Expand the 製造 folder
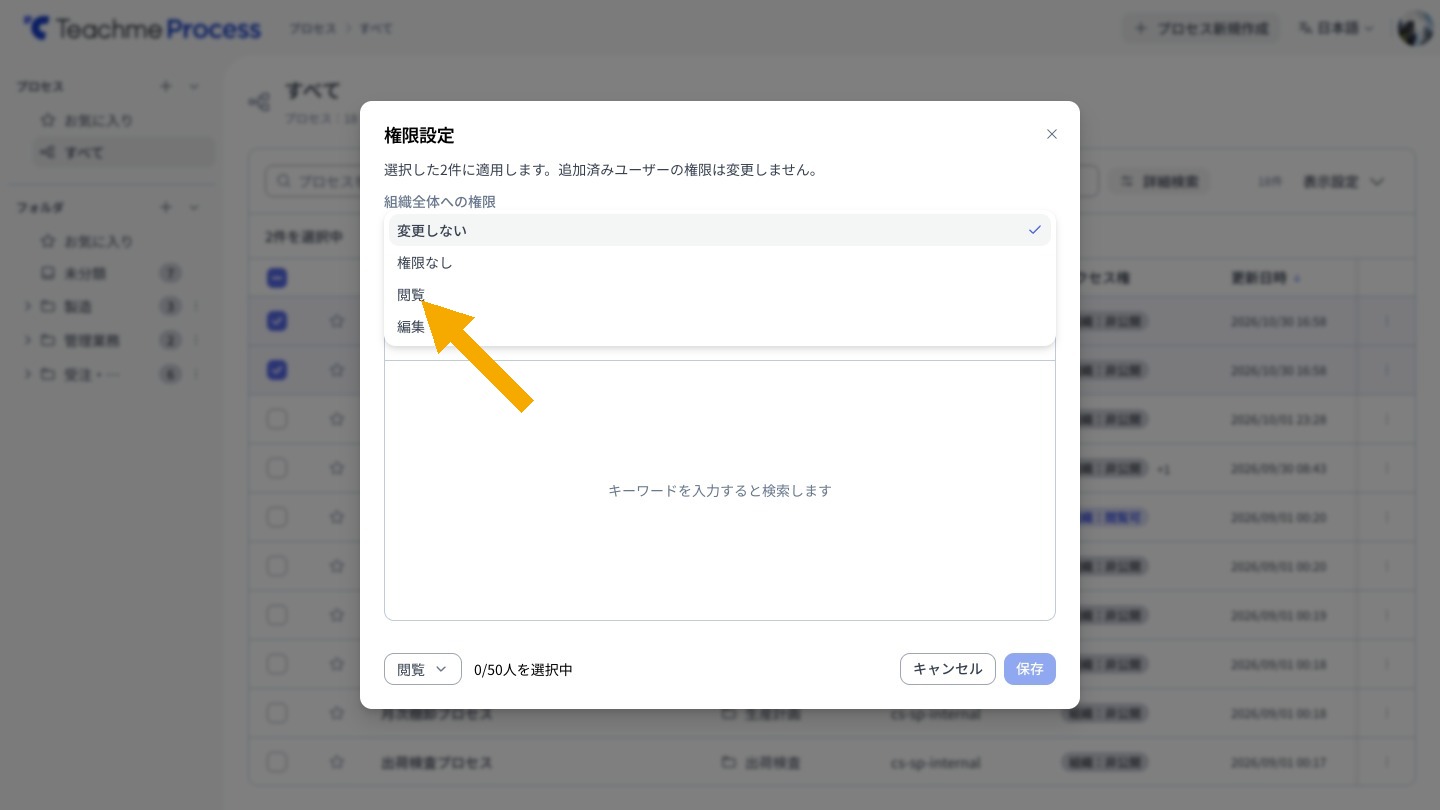1440x810 pixels. click(x=27, y=306)
